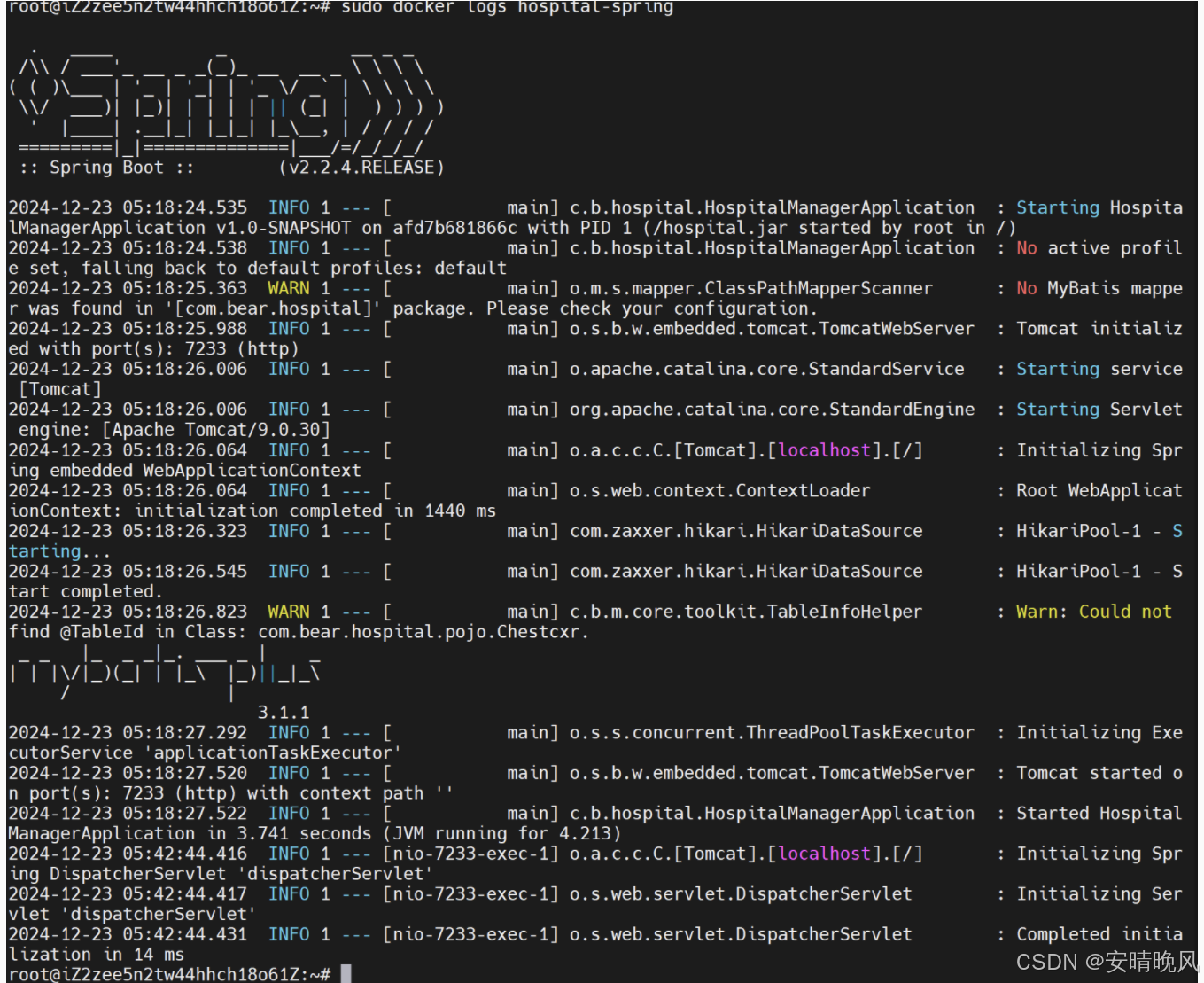Click the Spring ASCII art banner
The height and width of the screenshot is (983, 1204).
(226, 102)
